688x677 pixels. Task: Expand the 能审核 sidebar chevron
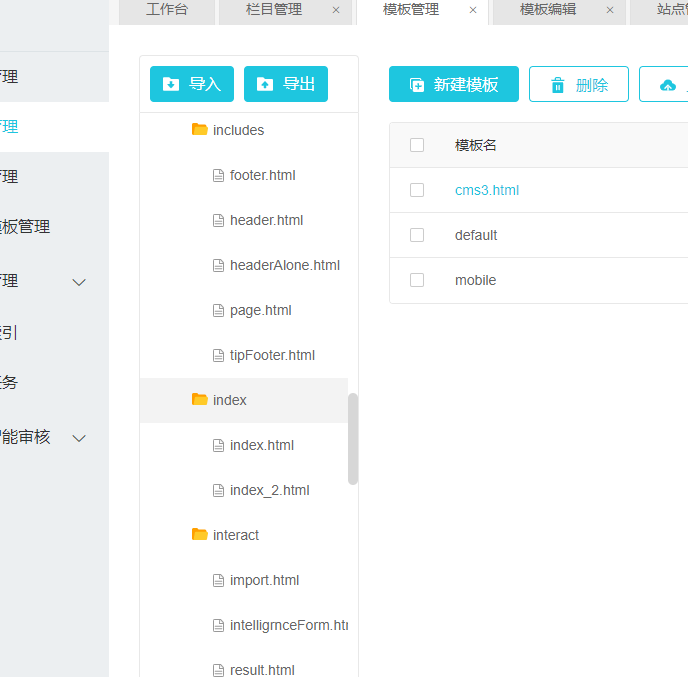pos(80,437)
